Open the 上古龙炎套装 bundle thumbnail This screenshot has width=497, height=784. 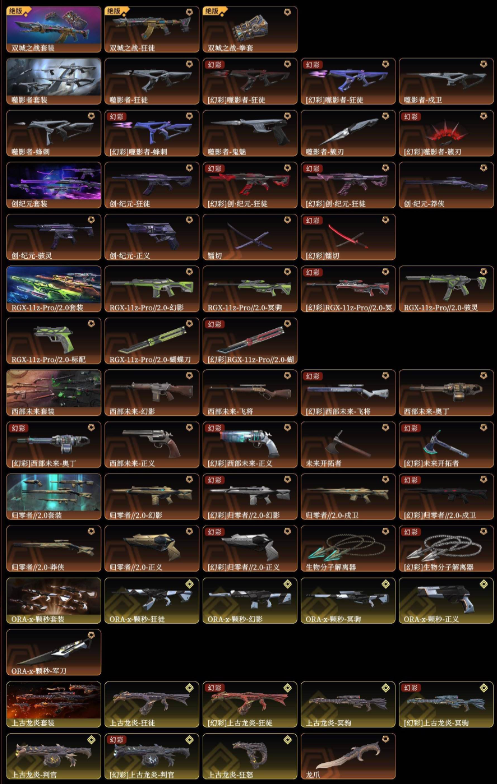[54, 704]
